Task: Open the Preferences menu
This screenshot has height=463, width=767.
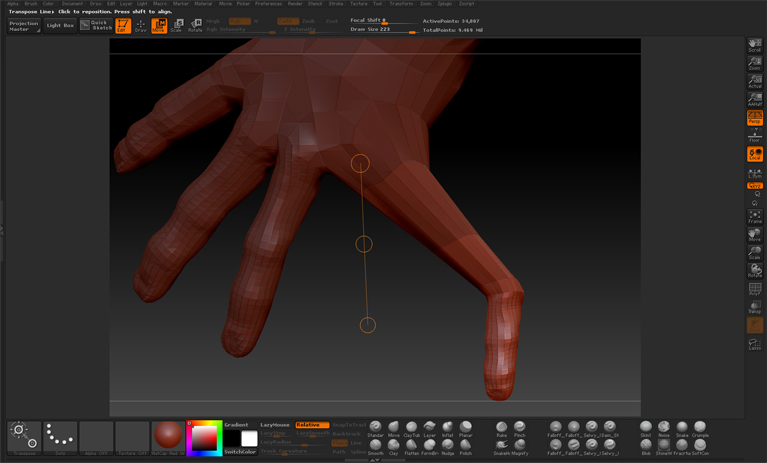Action: [x=268, y=3]
